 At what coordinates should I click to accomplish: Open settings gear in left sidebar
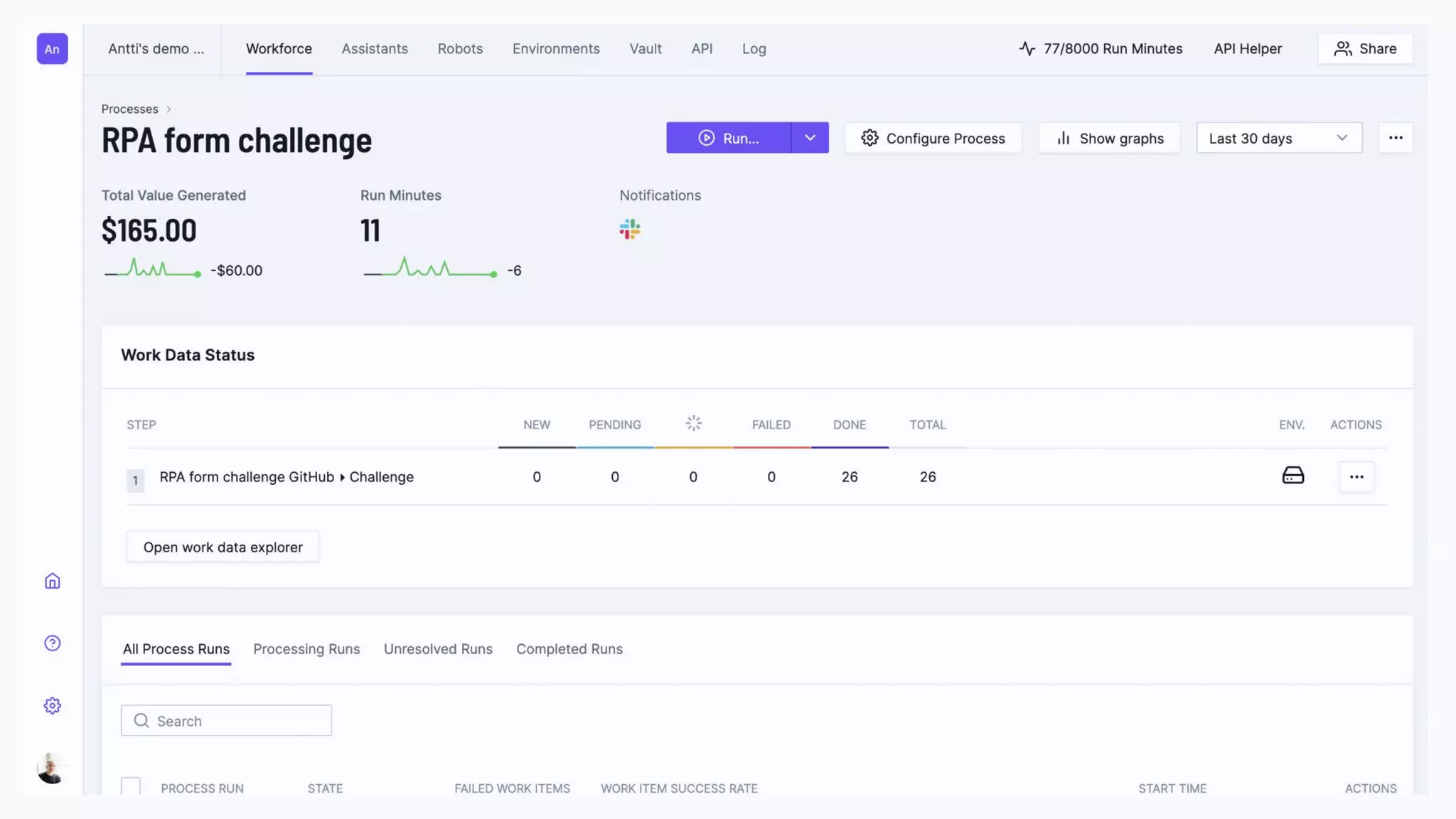[x=52, y=705]
